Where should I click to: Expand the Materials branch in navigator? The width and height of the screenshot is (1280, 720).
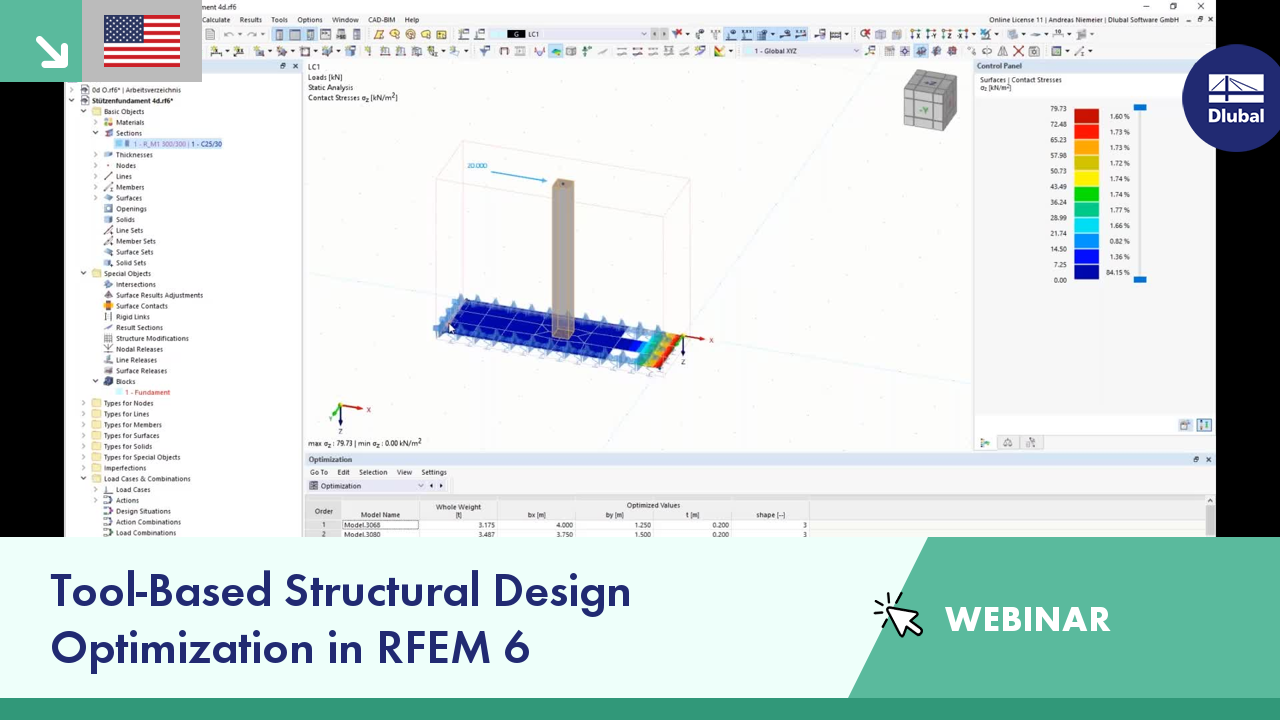(95, 122)
